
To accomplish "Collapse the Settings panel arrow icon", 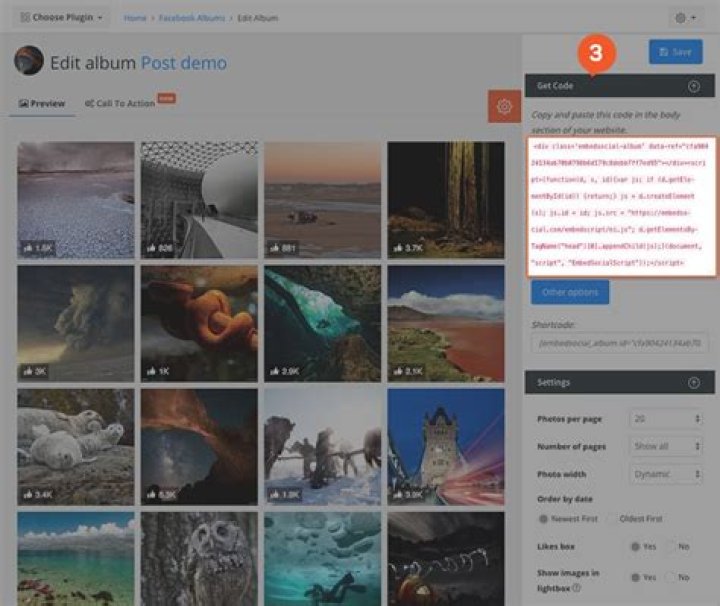I will coord(694,382).
